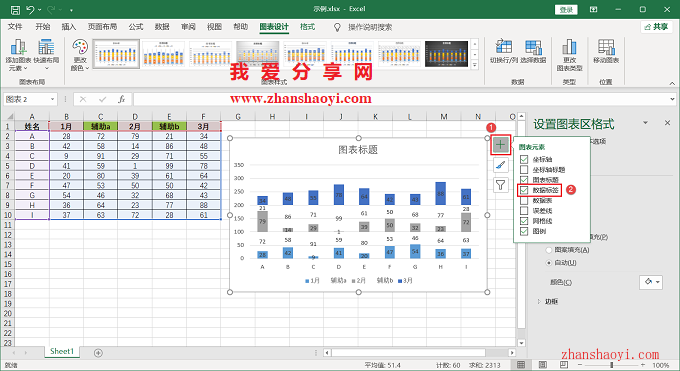Screen dimensions: 680x371
Task: Click the cancel X in formula bar
Action: (x=83, y=99)
